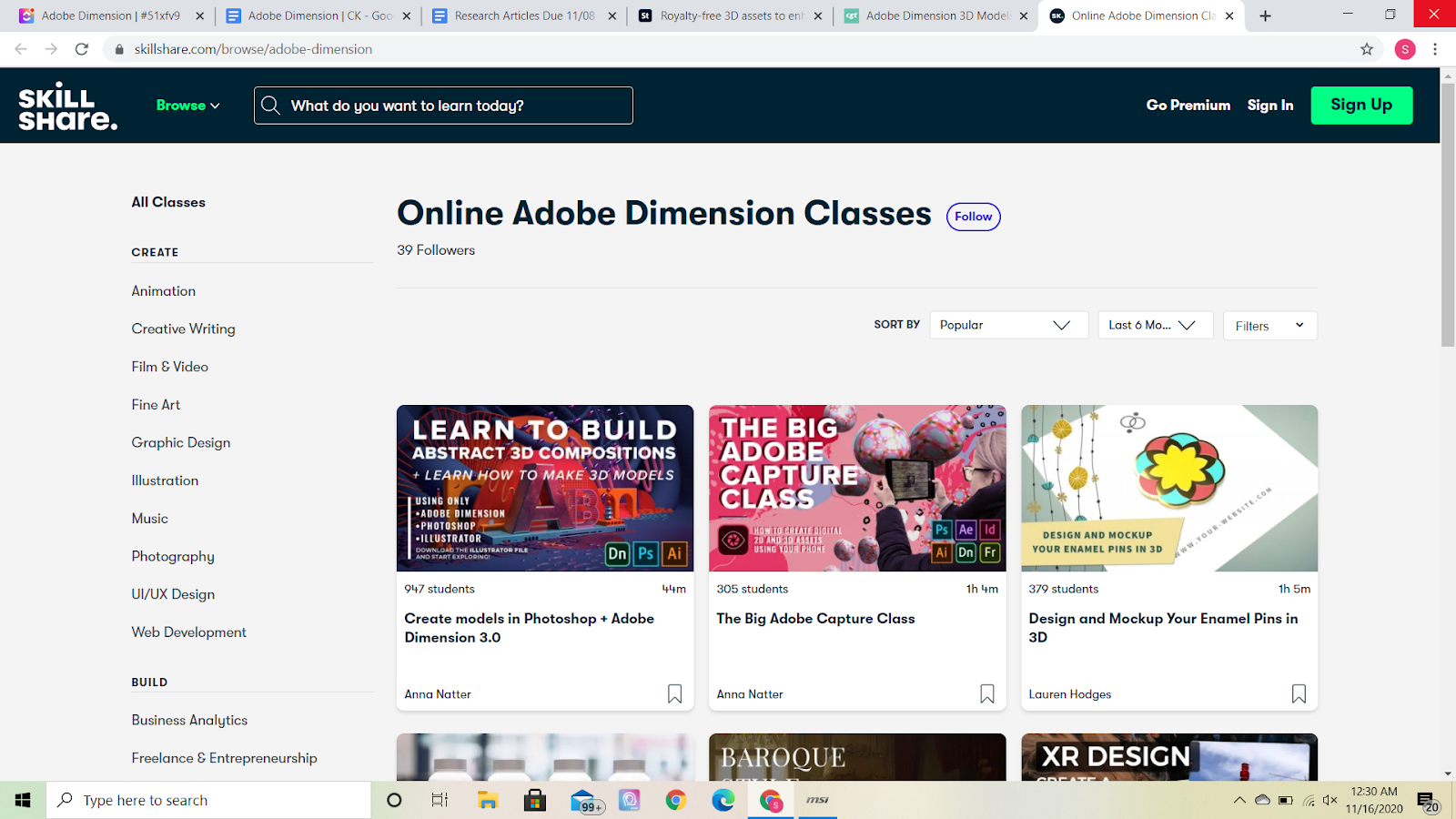Select the Online Adobe Dimension Classes tab

(1141, 15)
